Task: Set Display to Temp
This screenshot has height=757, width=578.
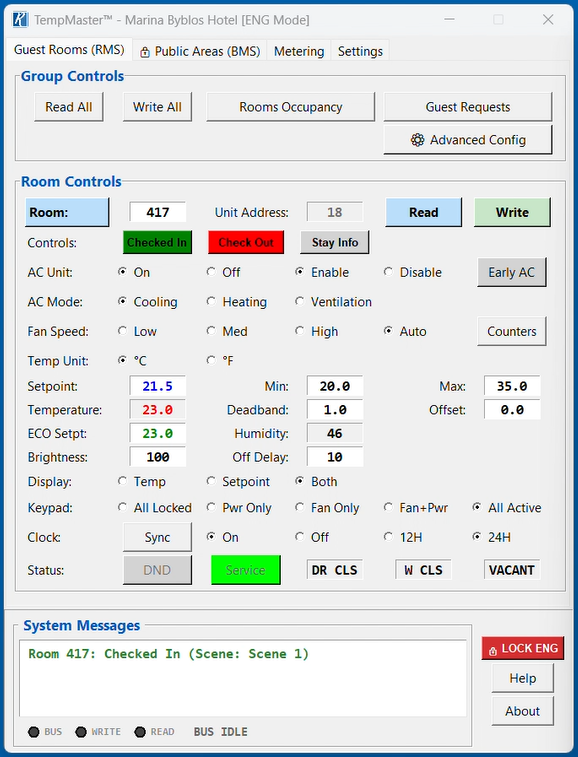Action: tap(142, 482)
